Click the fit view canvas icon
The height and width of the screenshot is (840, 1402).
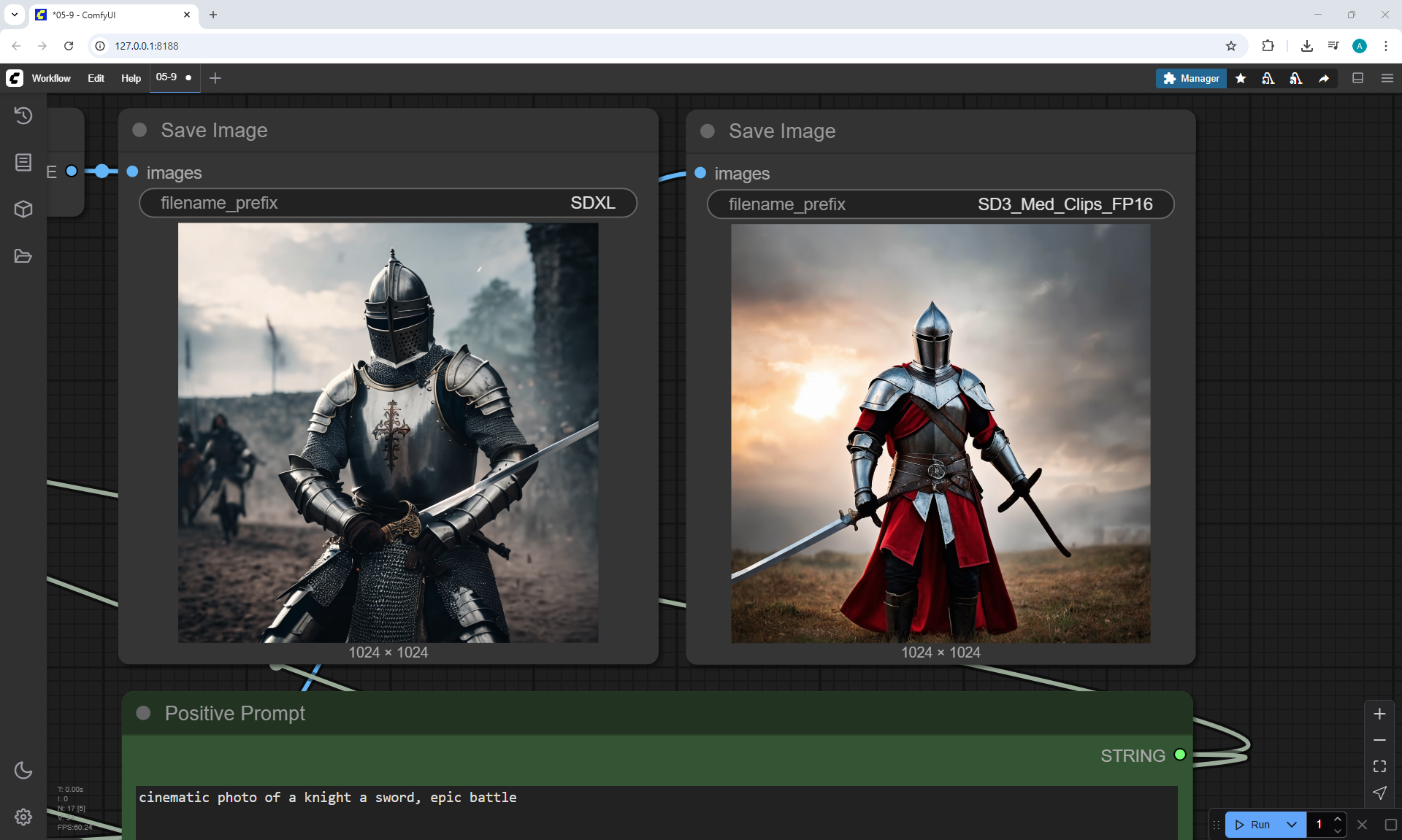[x=1379, y=766]
